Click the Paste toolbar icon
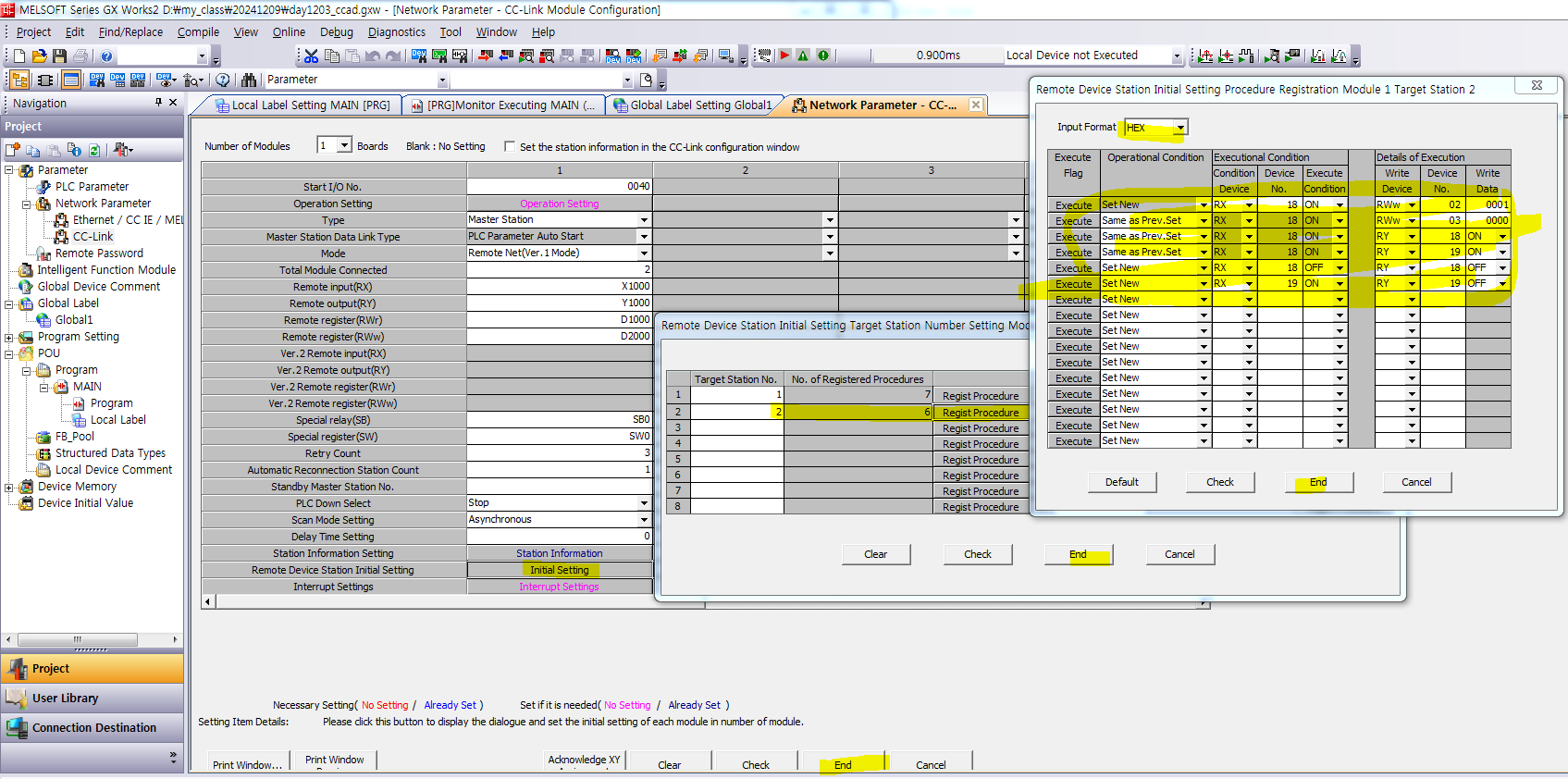The width and height of the screenshot is (1568, 779). [352, 56]
